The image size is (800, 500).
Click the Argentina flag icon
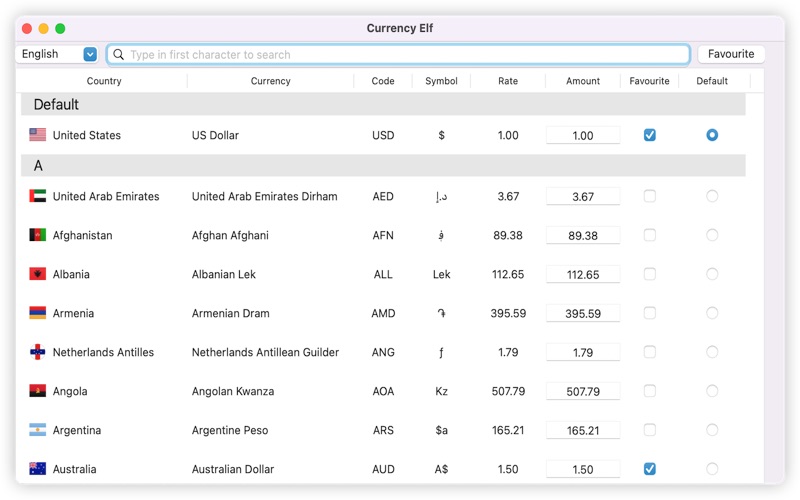38,430
